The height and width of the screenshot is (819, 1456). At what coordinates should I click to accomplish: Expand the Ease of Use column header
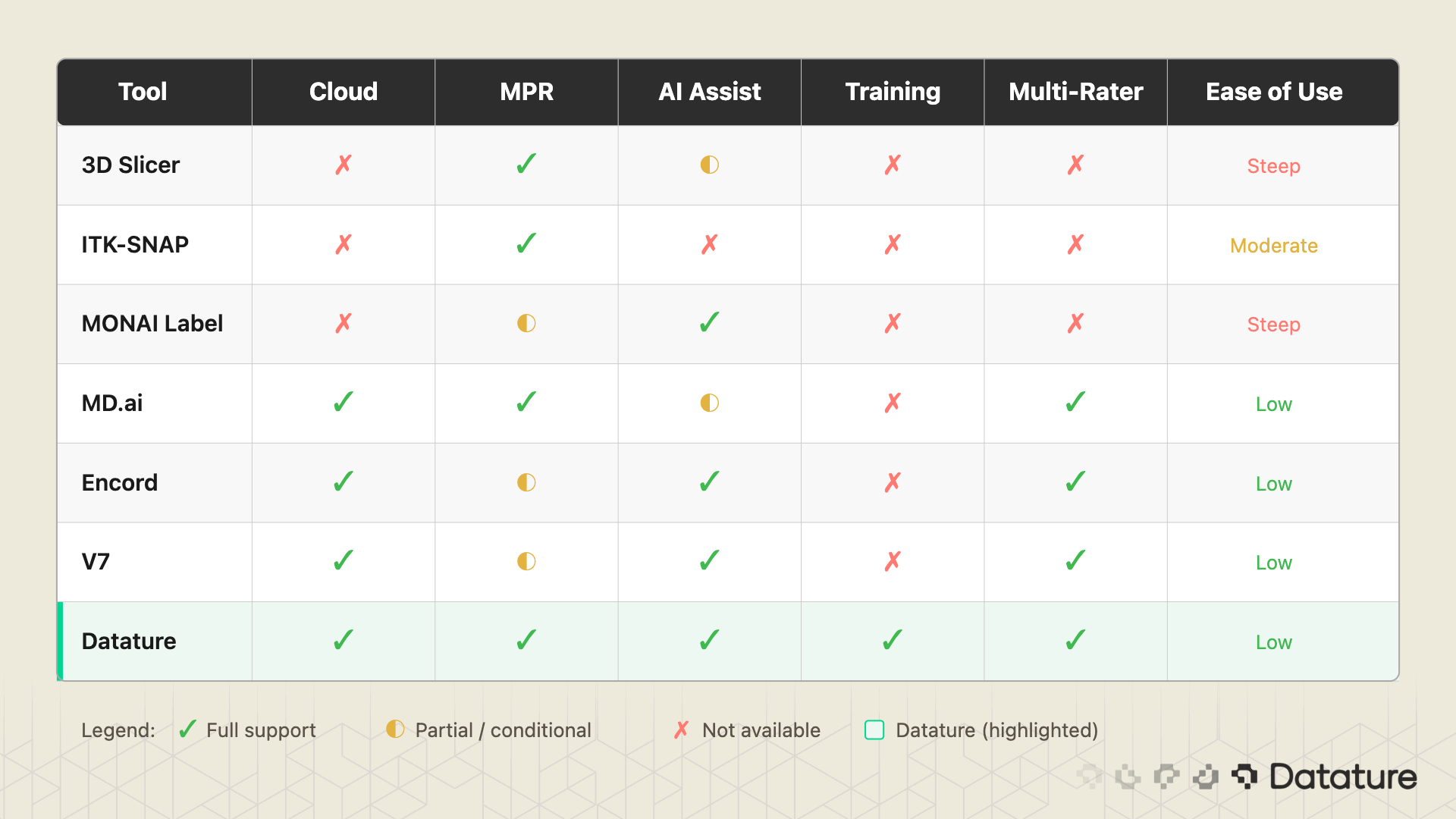click(1274, 92)
